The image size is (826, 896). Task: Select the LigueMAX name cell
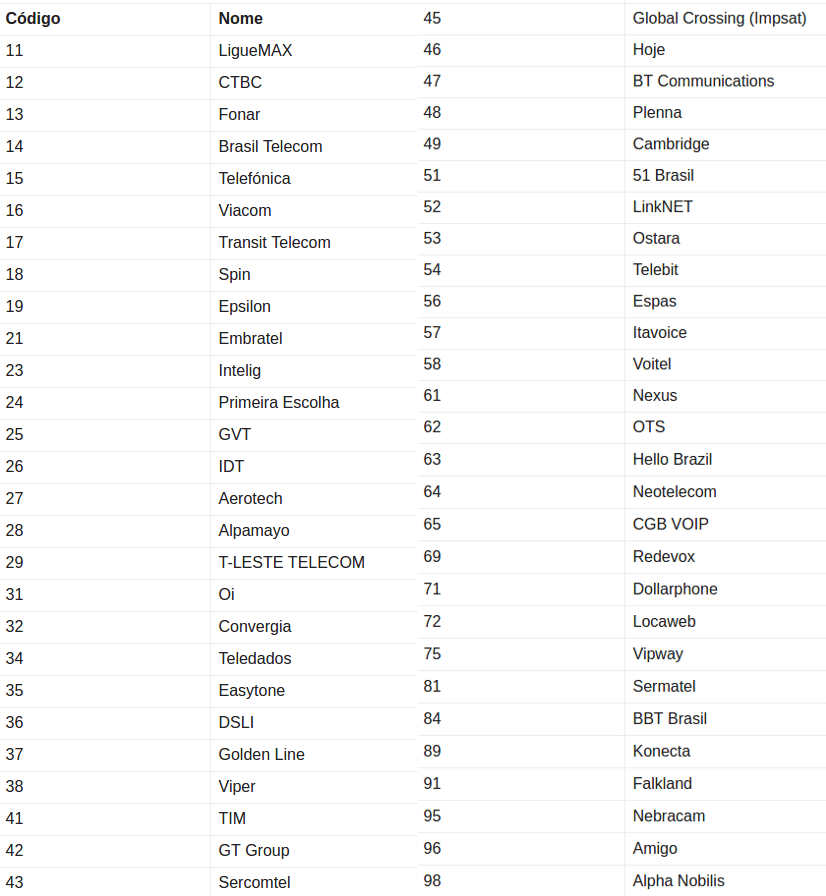255,51
